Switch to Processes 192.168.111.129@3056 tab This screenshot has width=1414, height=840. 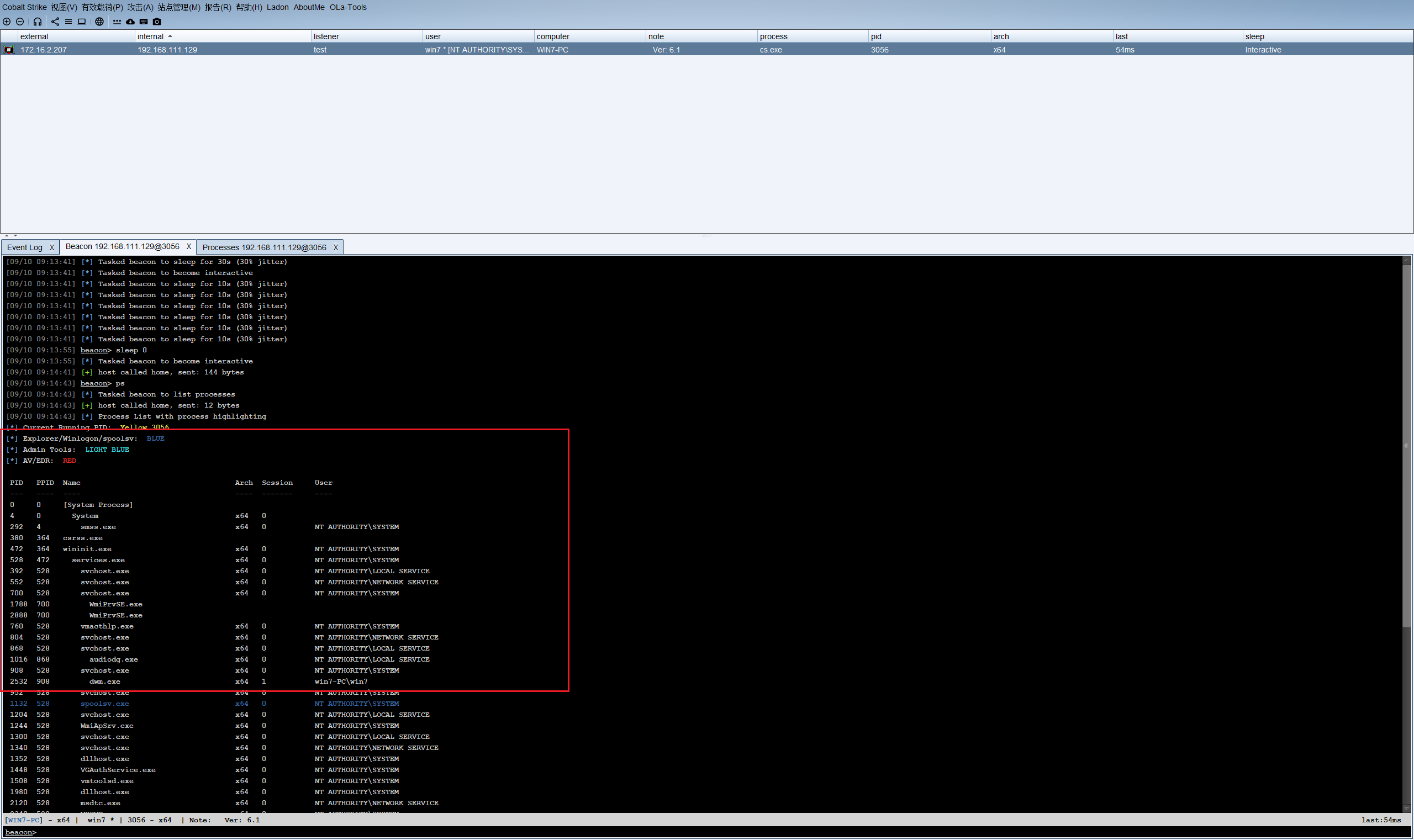264,247
